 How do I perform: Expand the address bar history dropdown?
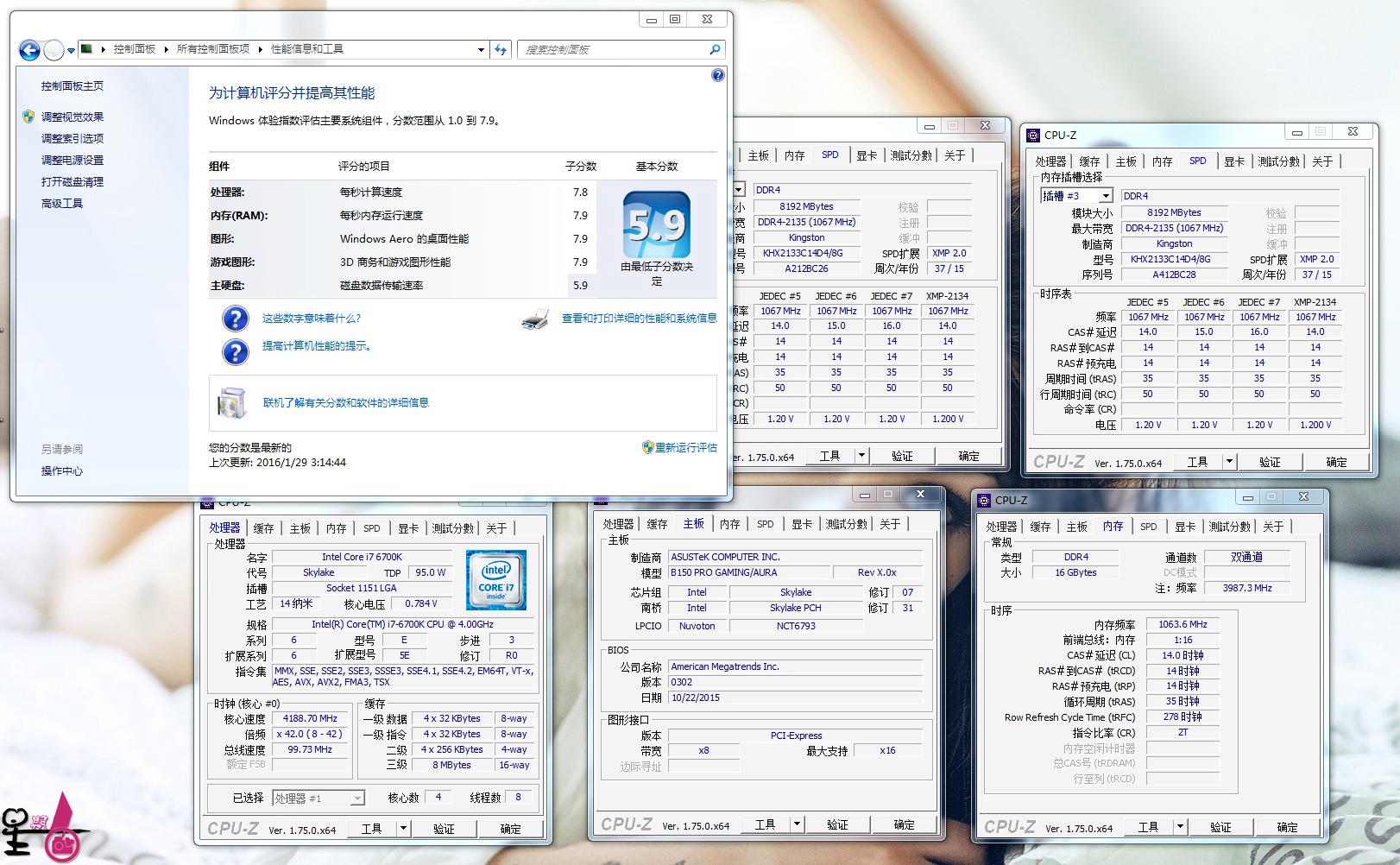click(481, 50)
